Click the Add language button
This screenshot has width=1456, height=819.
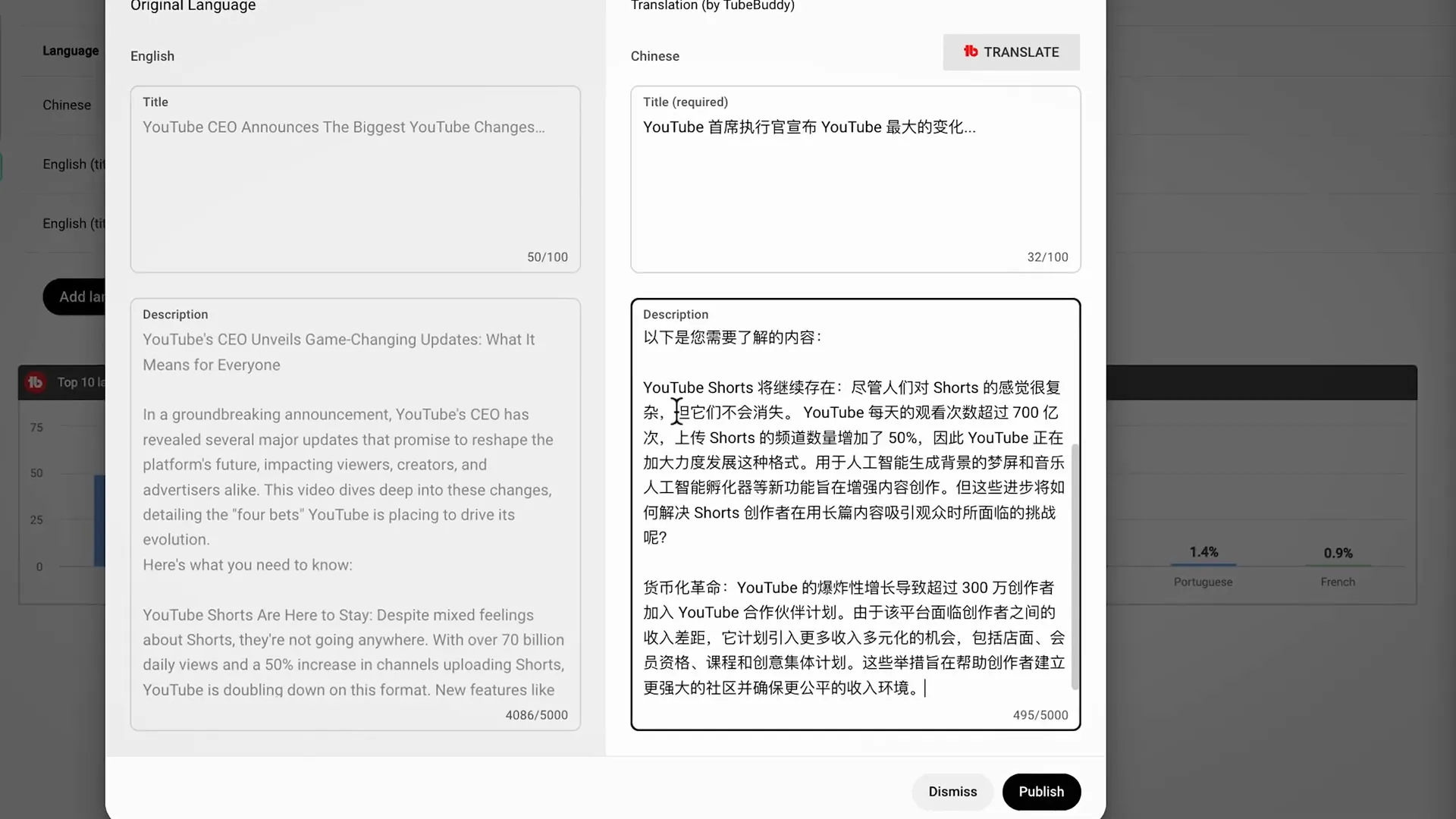[80, 297]
